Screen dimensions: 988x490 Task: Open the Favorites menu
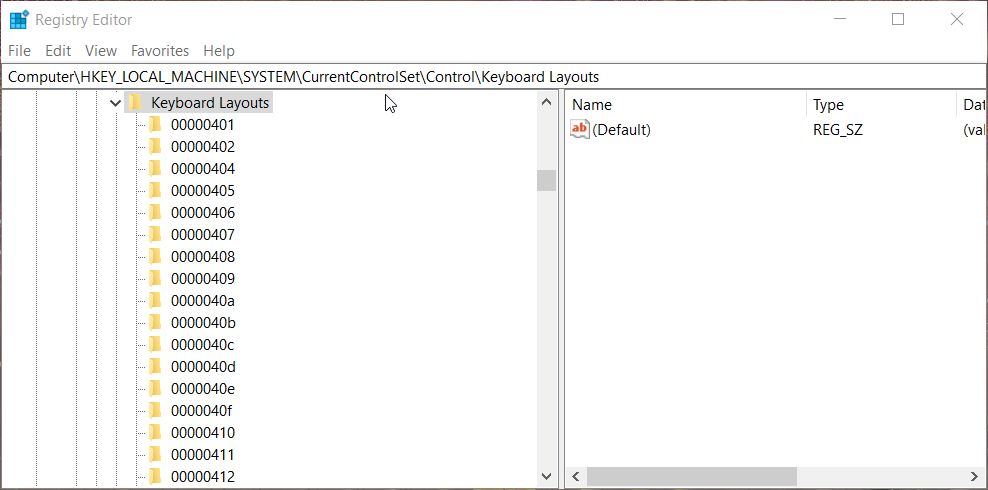click(160, 50)
